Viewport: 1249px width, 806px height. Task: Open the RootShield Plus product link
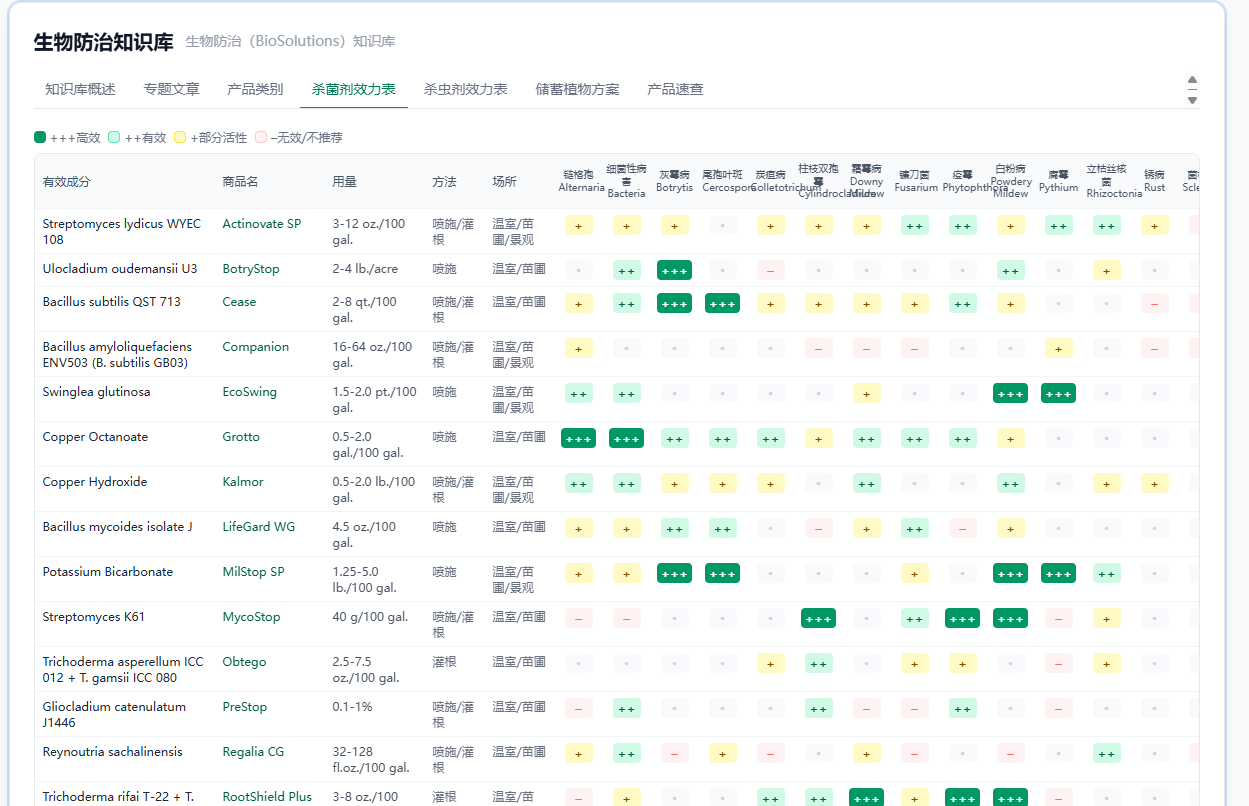[267, 797]
